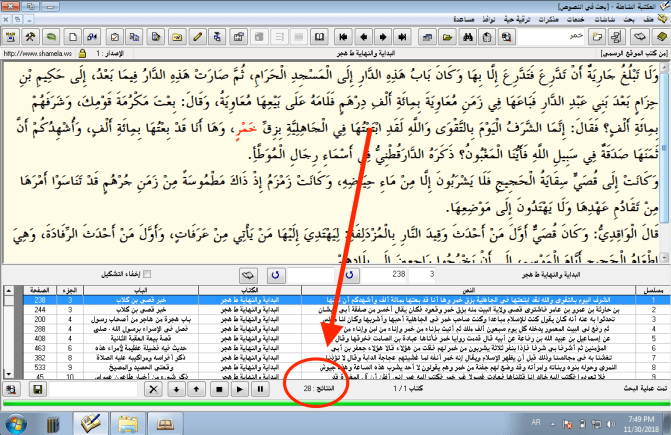The image size is (671, 435).
Task: Open the مذكرات menu
Action: point(548,20)
